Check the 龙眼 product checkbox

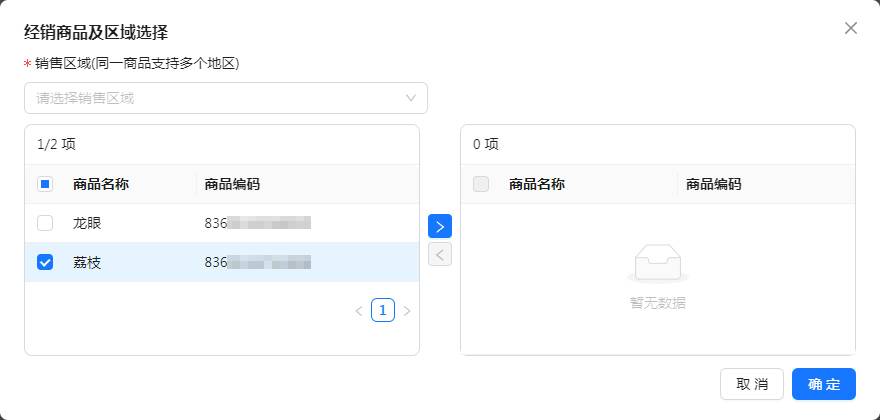[45, 223]
